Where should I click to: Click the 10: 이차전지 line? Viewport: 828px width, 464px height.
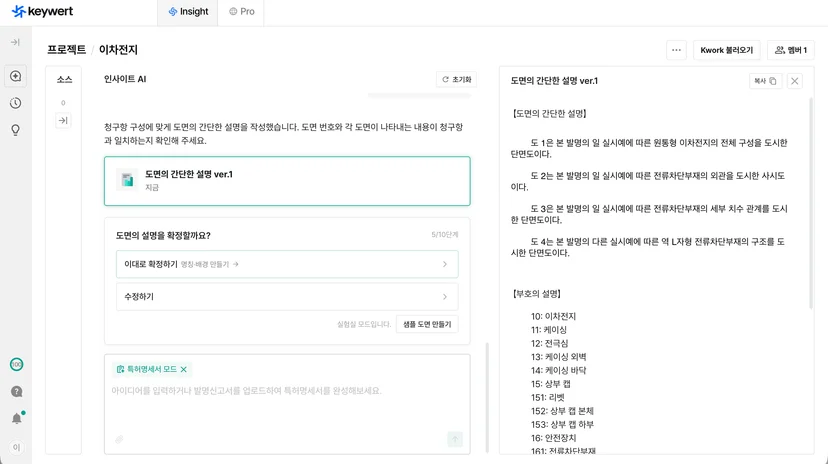tap(553, 316)
